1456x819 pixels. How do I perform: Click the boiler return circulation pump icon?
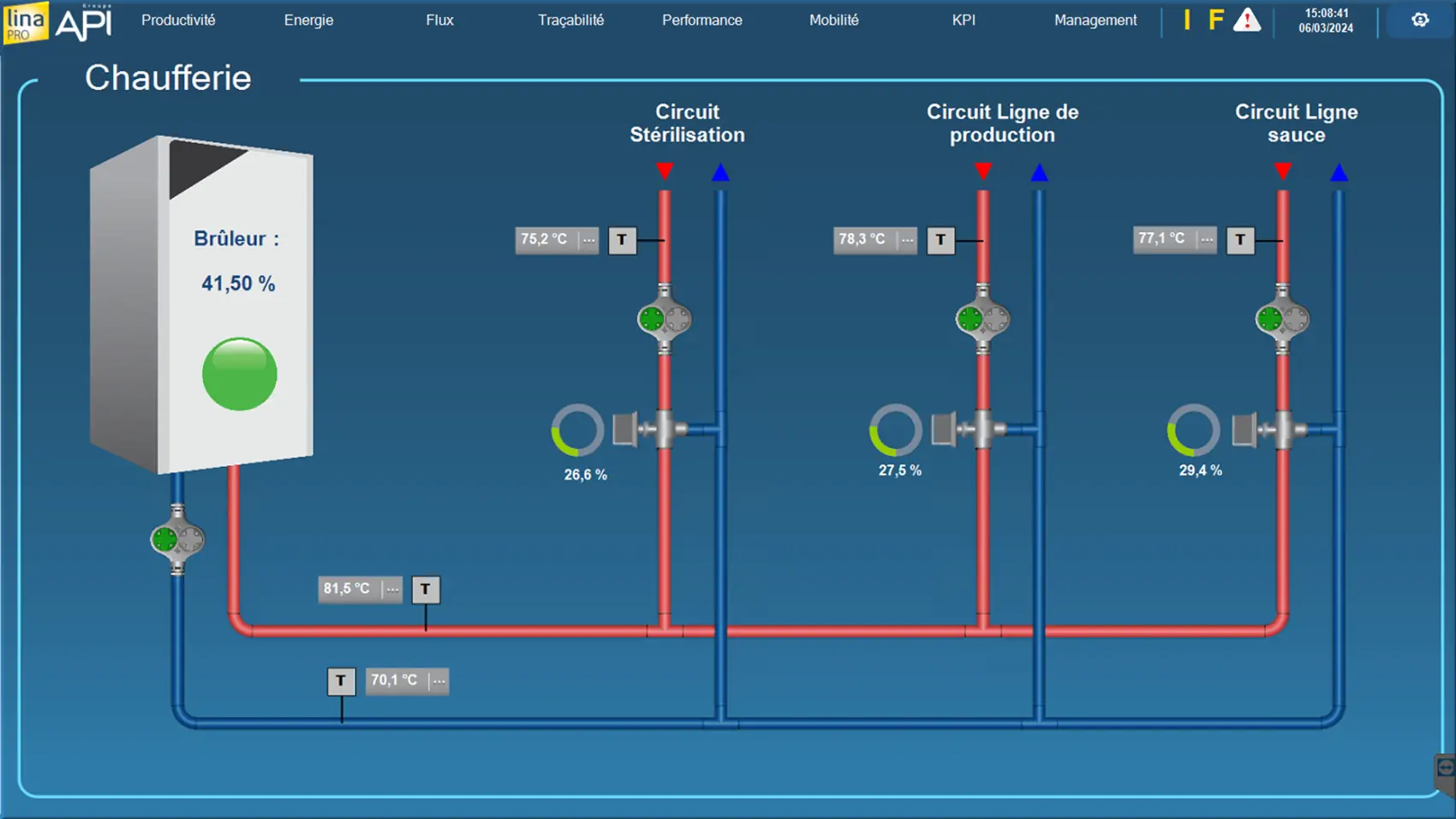pyautogui.click(x=177, y=540)
